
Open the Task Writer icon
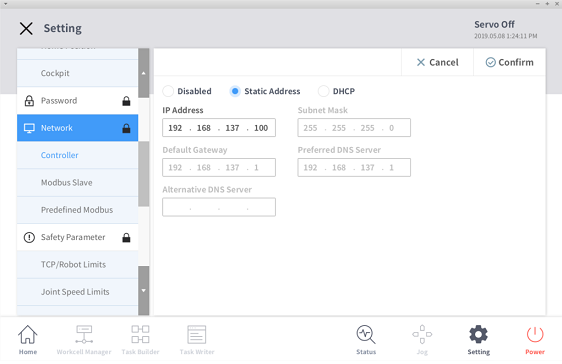coord(197,335)
